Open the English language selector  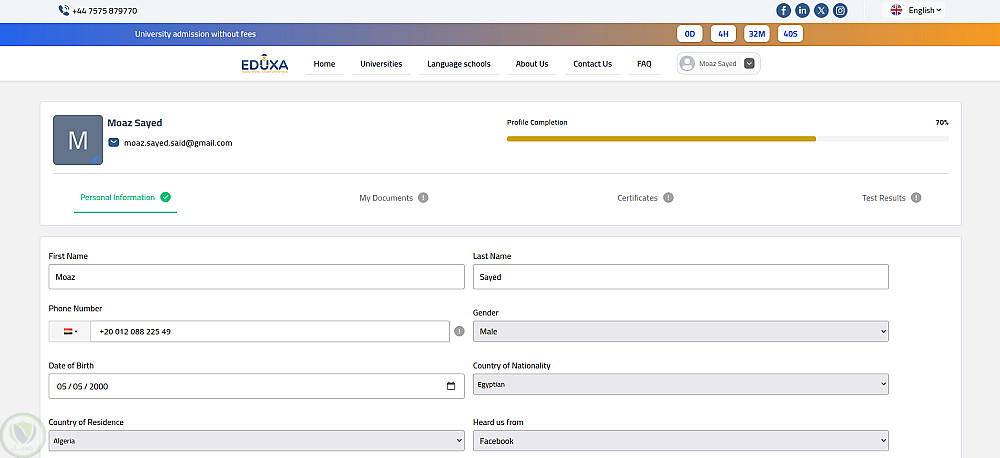(916, 10)
